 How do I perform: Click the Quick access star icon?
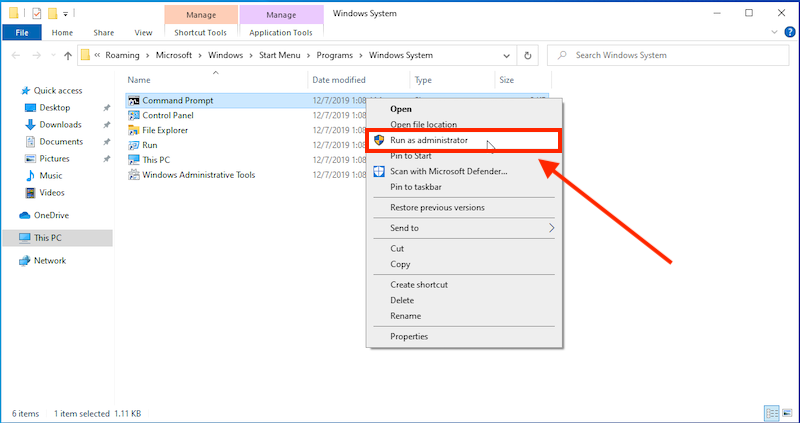[x=26, y=91]
